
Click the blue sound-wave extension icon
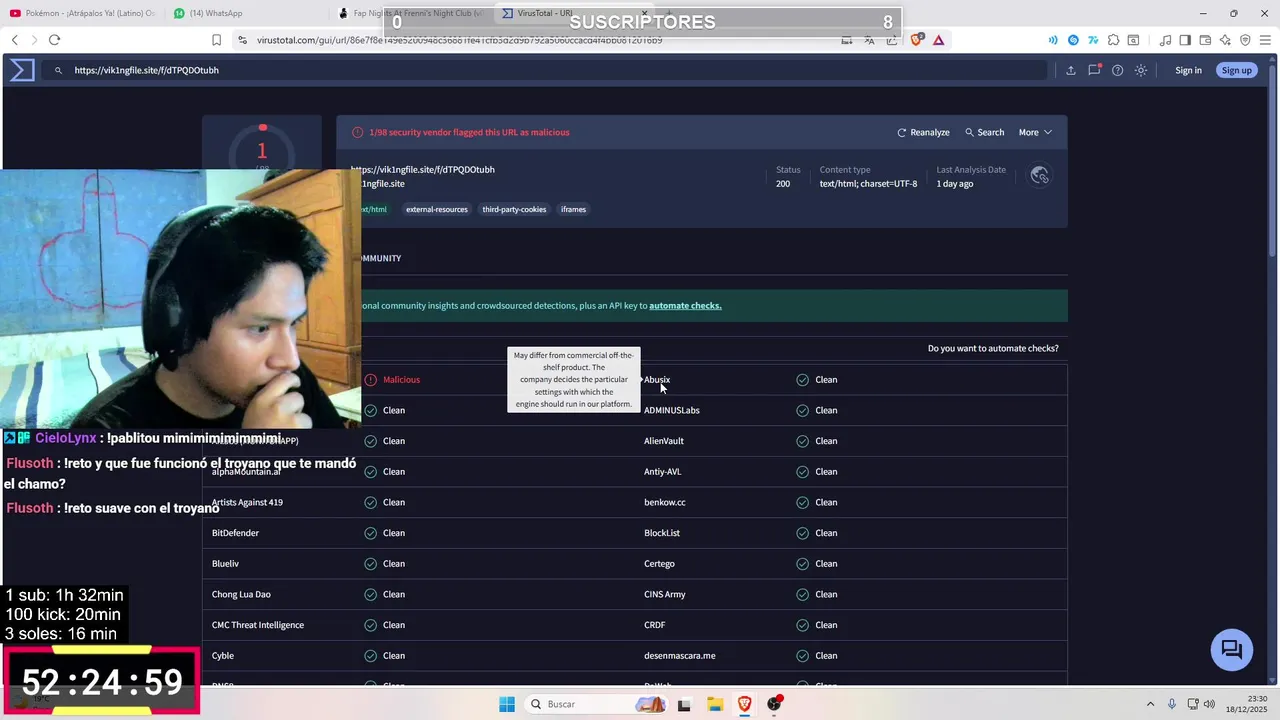click(1053, 40)
